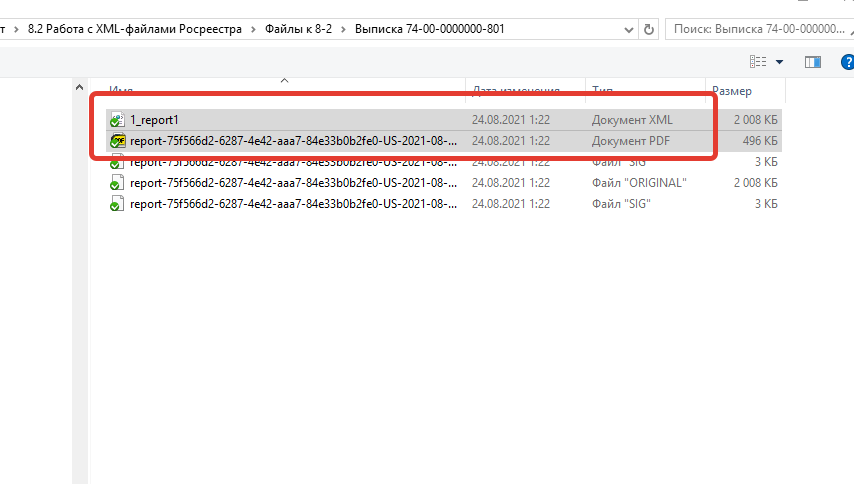Click the sort direction arrow above name column
Screen dimensions: 854x484
[284, 81]
